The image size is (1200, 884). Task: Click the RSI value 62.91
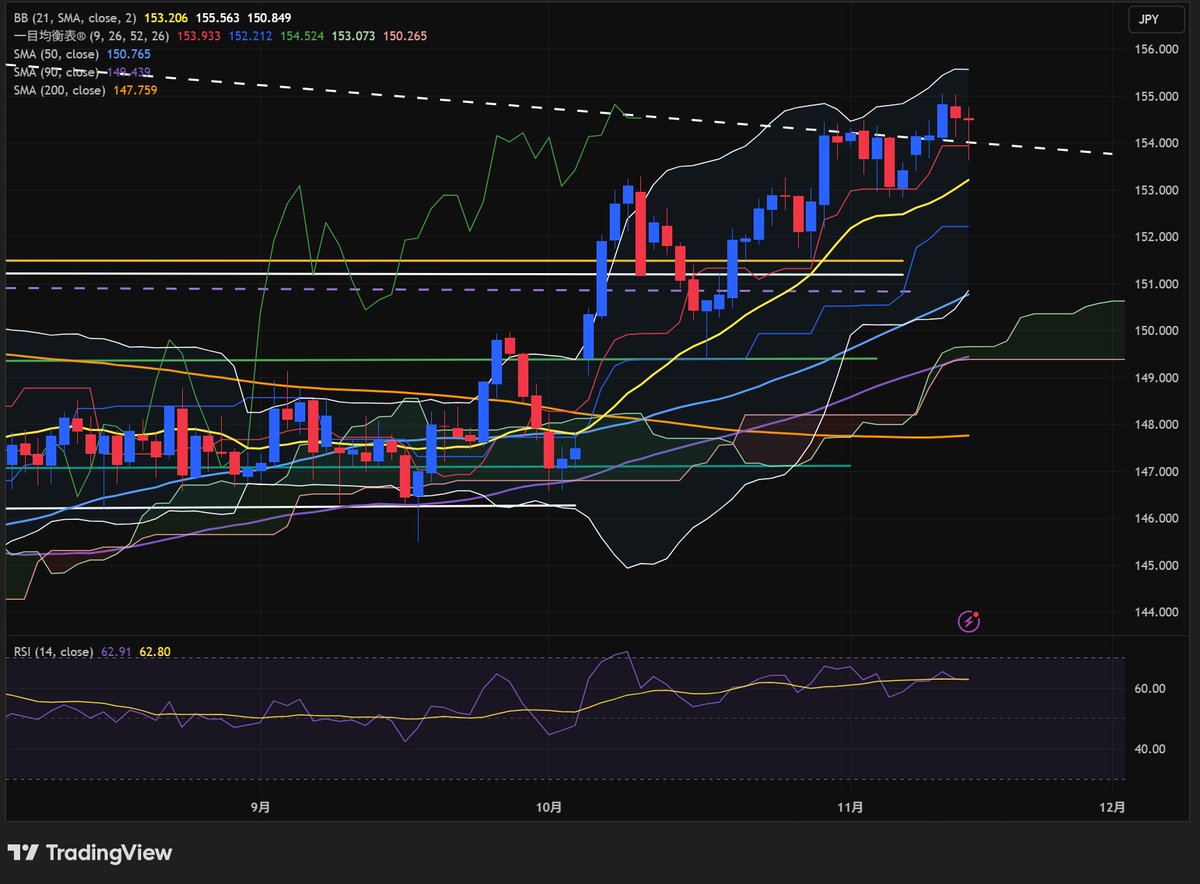[116, 652]
